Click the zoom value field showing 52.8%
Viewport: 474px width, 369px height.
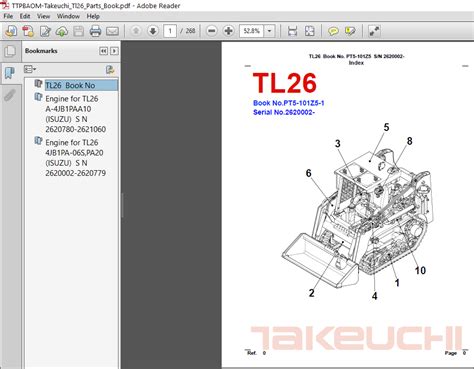coord(252,31)
